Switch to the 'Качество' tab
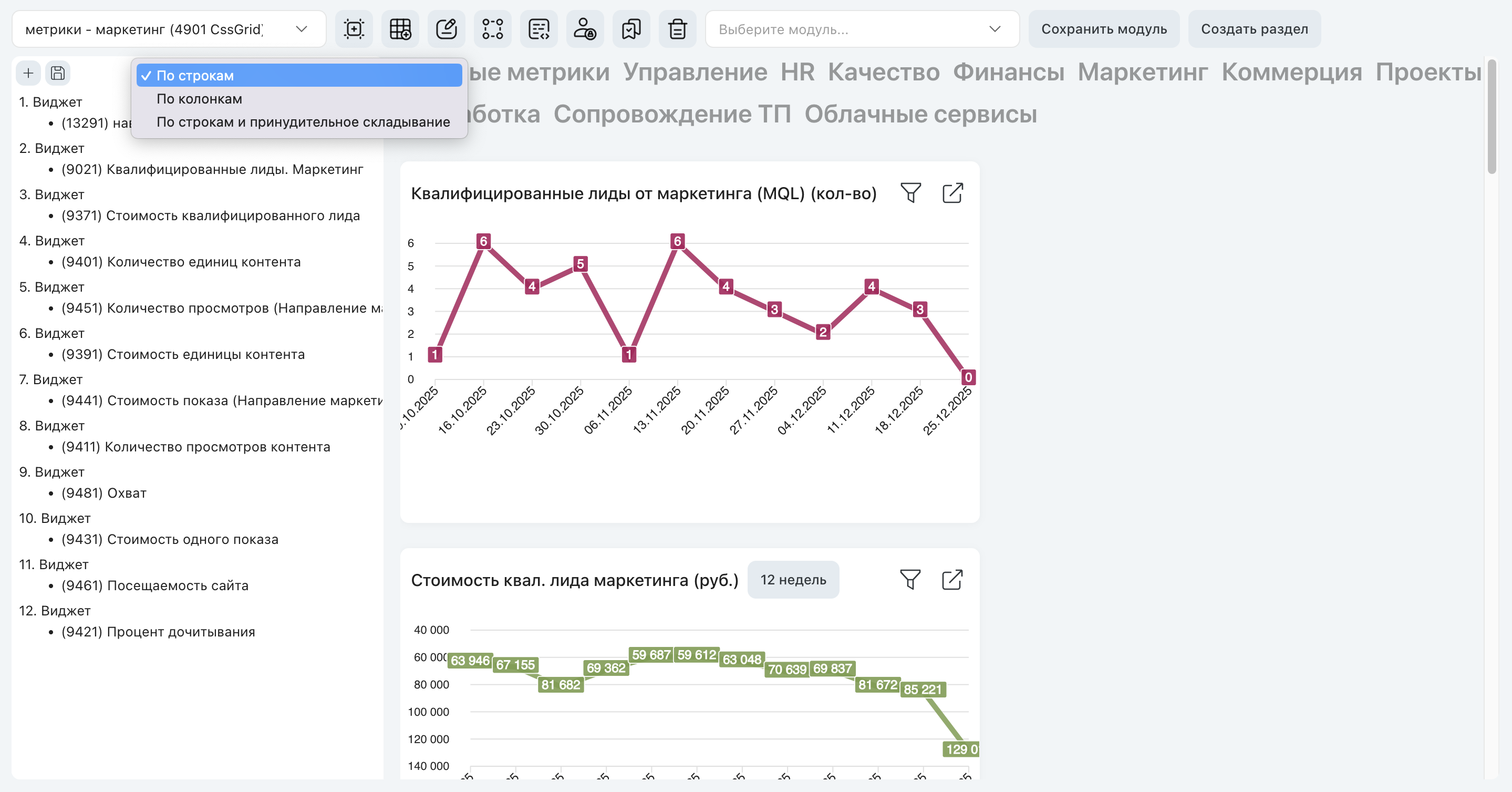Viewport: 1512px width, 792px height. (x=883, y=72)
